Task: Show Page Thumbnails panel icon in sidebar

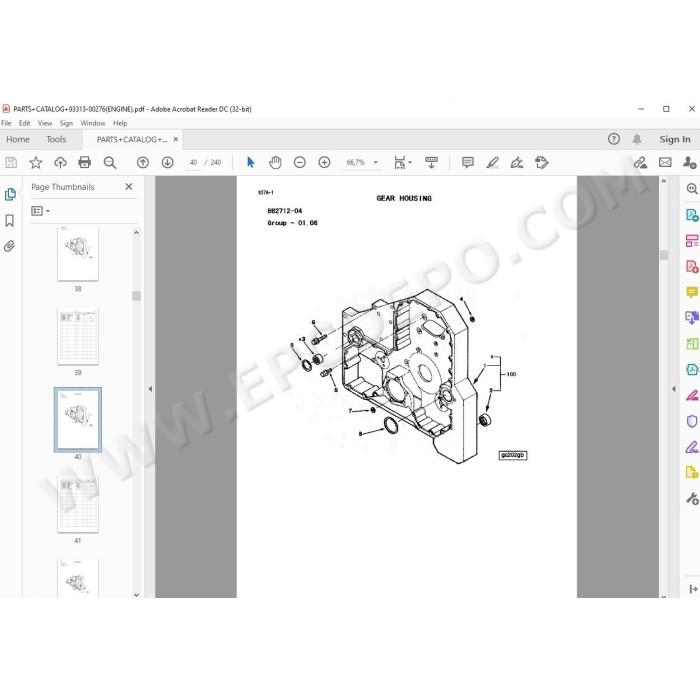Action: click(10, 194)
